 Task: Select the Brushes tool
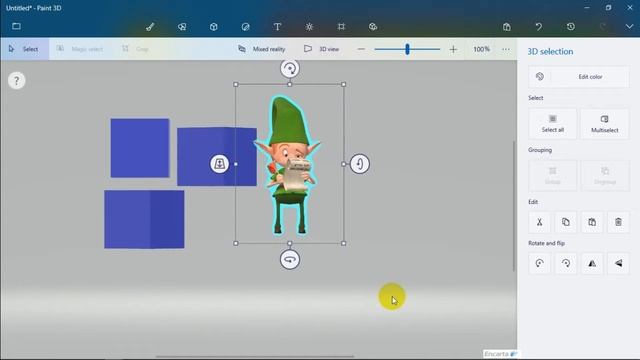coord(150,27)
